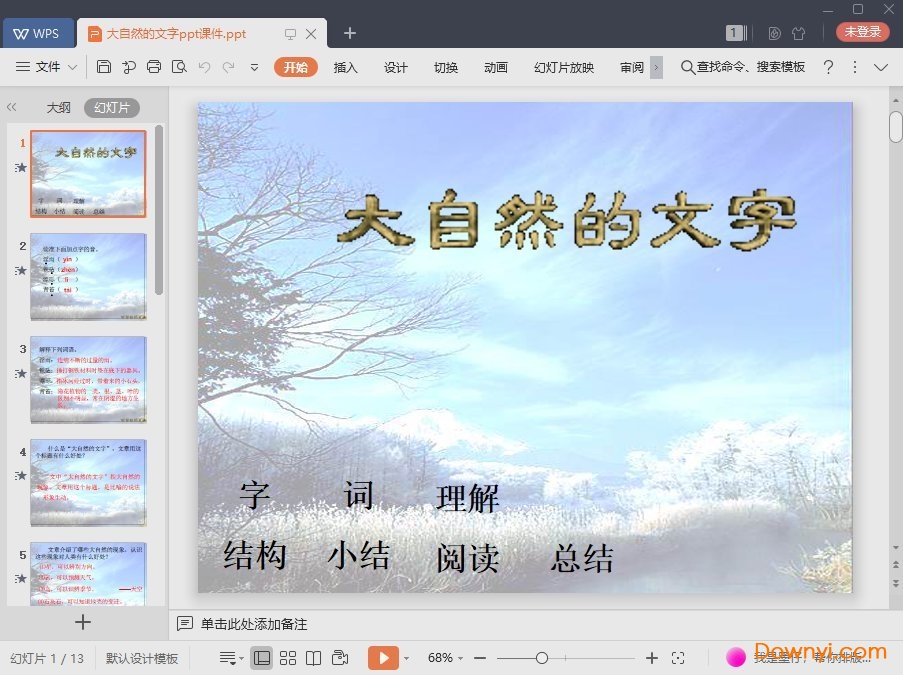The width and height of the screenshot is (903, 675).
Task: Click the Fit slide to window icon
Action: (x=680, y=658)
